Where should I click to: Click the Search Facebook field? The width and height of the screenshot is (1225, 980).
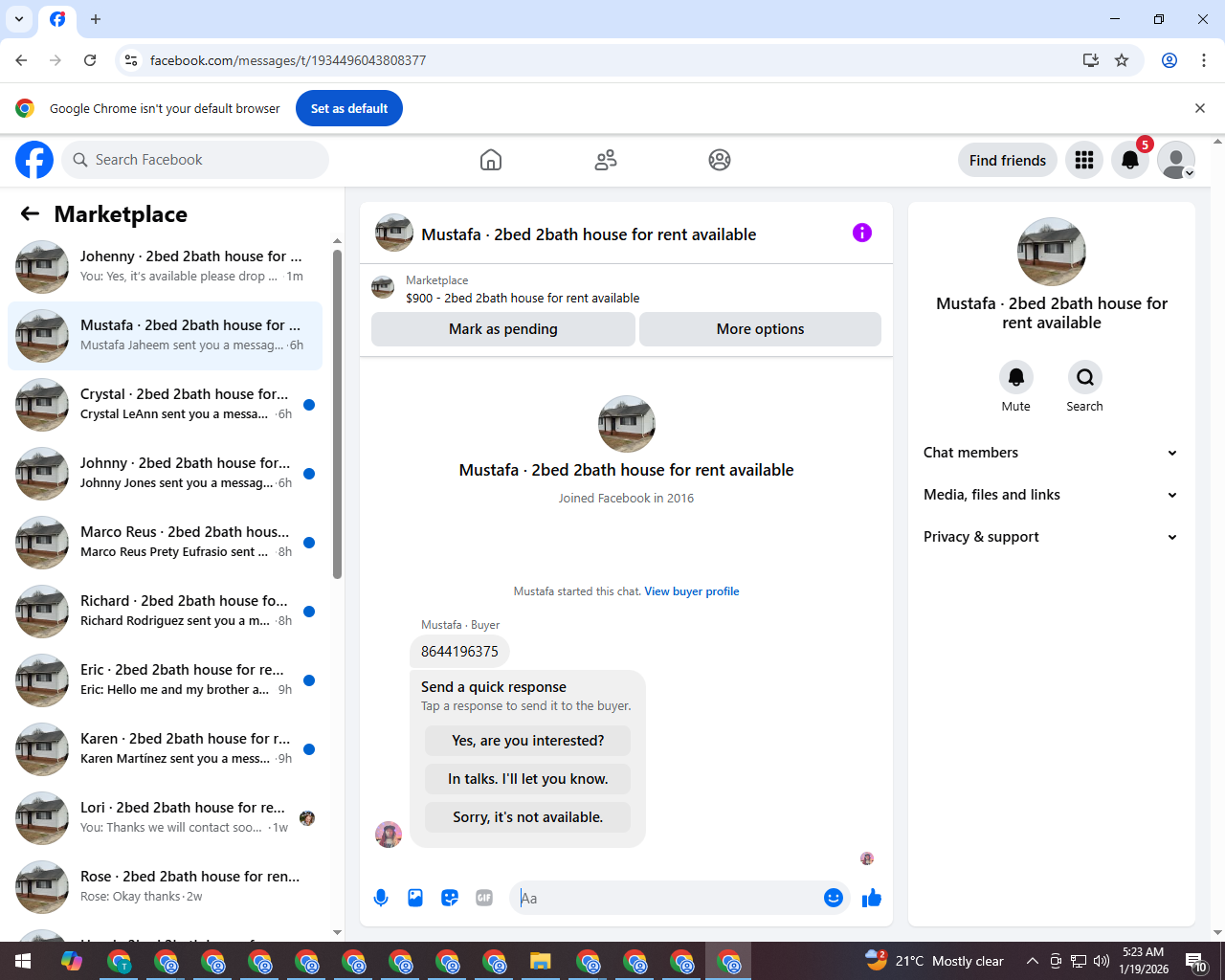click(x=195, y=160)
